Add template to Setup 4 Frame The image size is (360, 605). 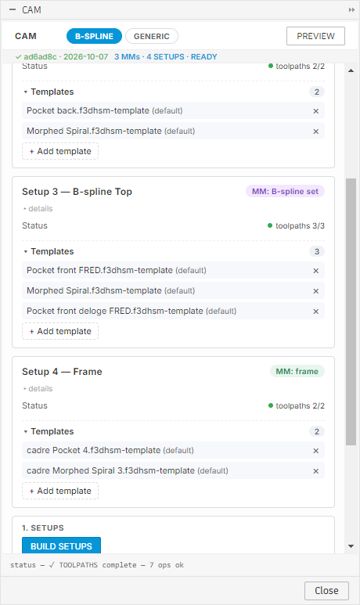[x=61, y=491]
